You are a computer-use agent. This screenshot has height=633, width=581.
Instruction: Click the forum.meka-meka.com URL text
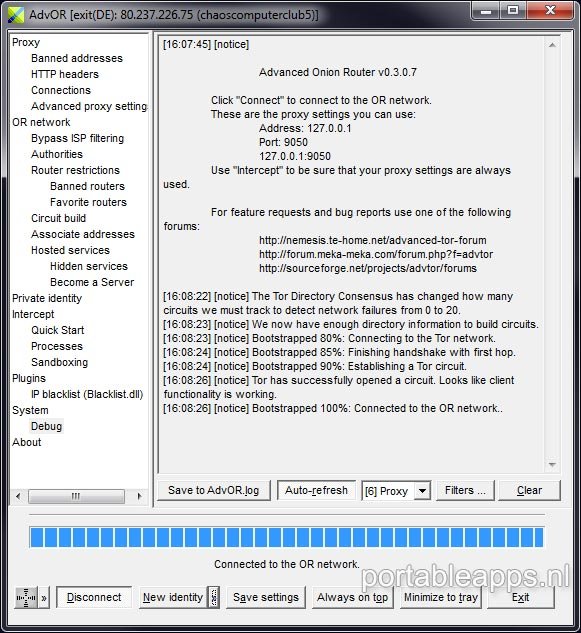pyautogui.click(x=376, y=254)
